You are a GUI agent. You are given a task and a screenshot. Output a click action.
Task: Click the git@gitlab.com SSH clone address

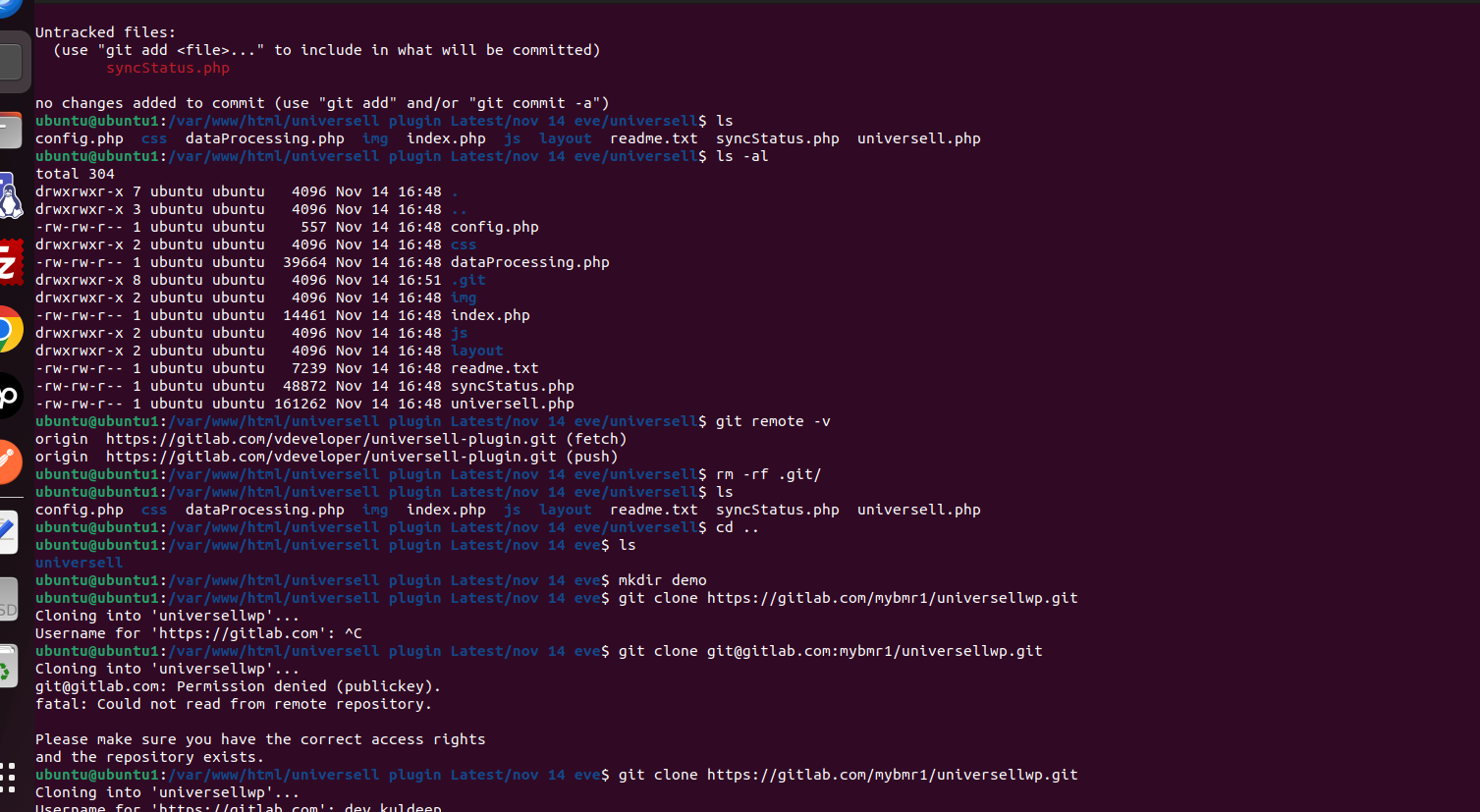[x=874, y=651]
